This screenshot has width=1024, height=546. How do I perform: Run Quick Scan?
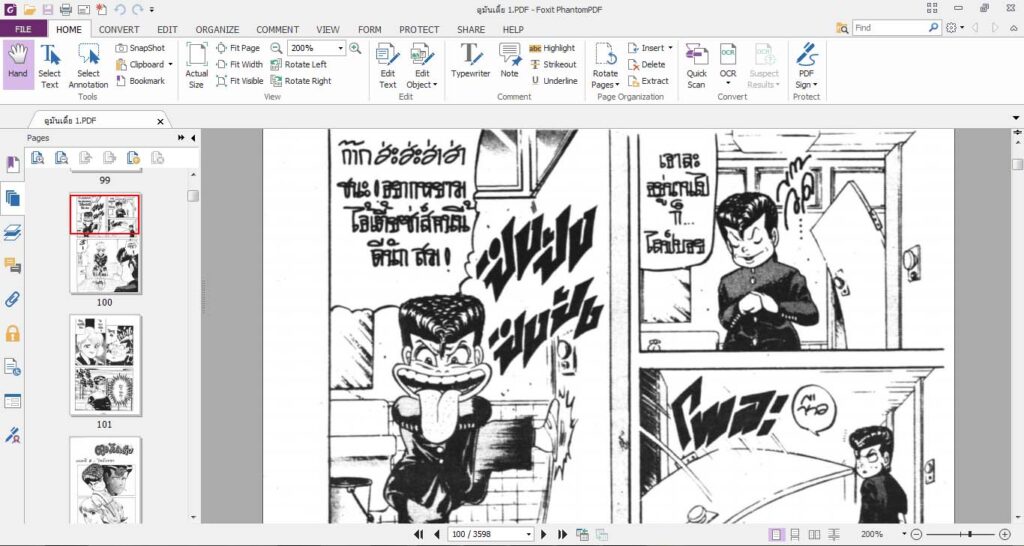click(x=696, y=65)
